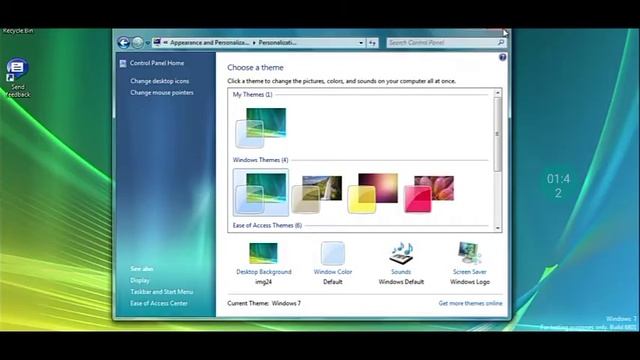Click the address bar Refresh button
This screenshot has width=640, height=360.
[372, 43]
